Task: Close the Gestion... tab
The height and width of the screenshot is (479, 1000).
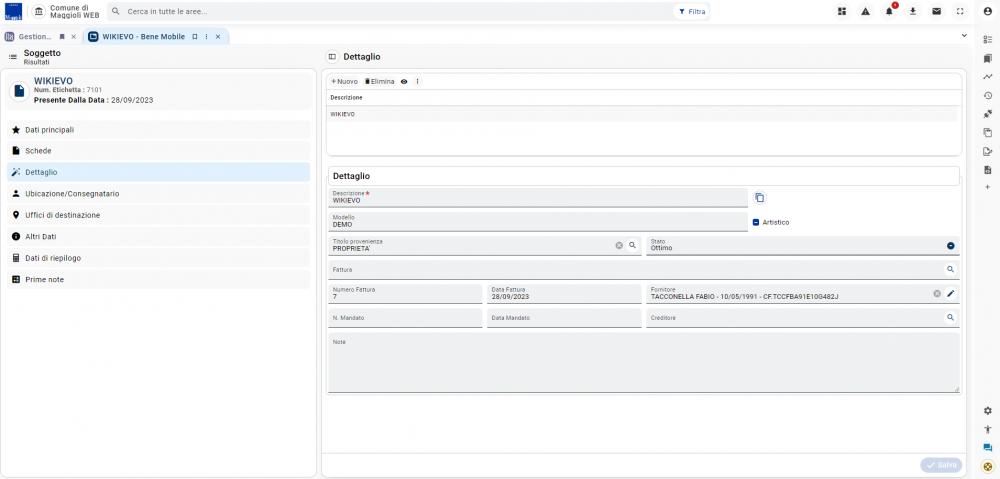Action: click(73, 37)
